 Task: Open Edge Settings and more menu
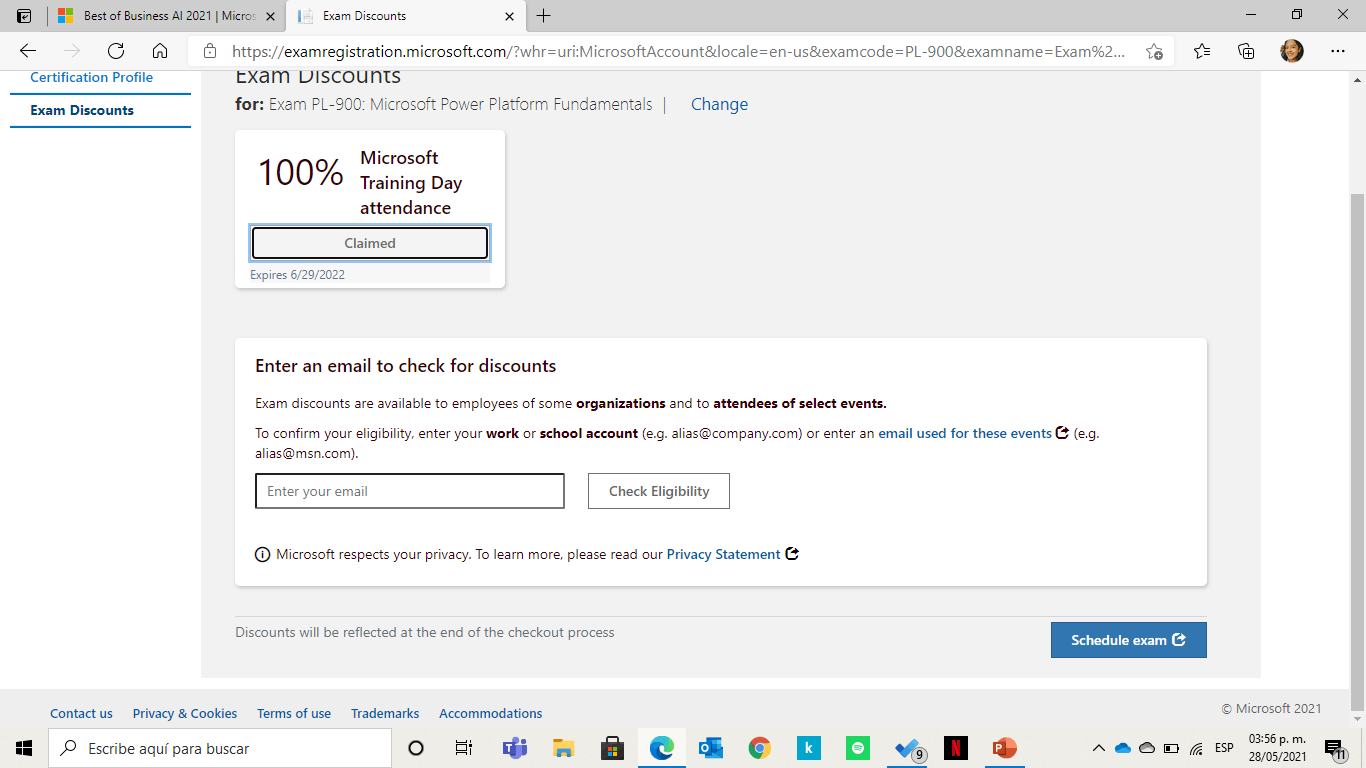1338,51
